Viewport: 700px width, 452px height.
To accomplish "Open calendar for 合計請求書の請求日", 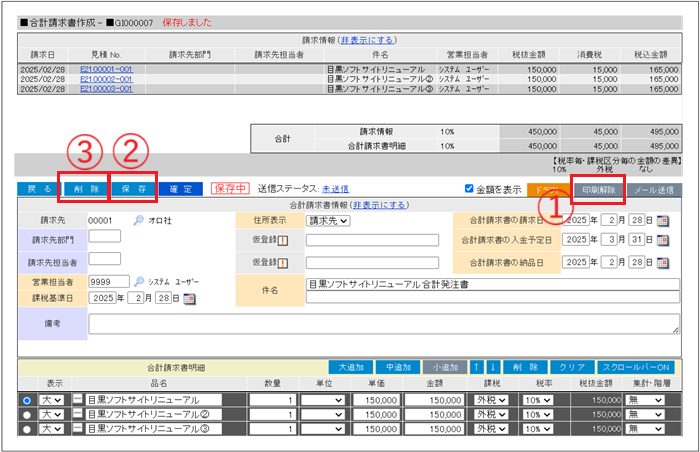I will 662,221.
